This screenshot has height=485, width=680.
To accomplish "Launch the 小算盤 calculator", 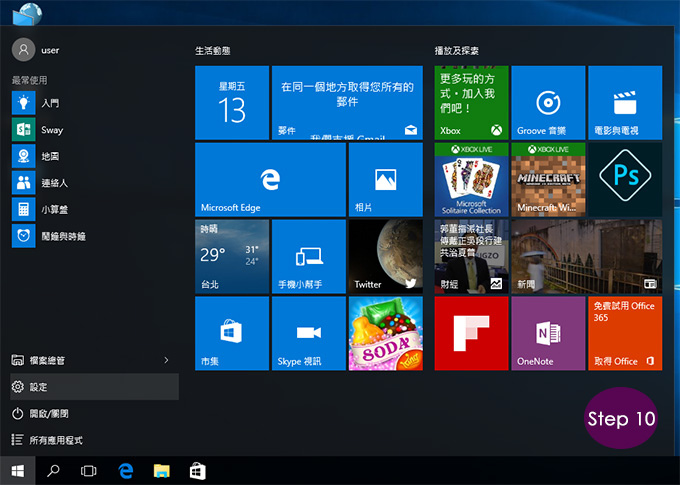I will click(95, 210).
